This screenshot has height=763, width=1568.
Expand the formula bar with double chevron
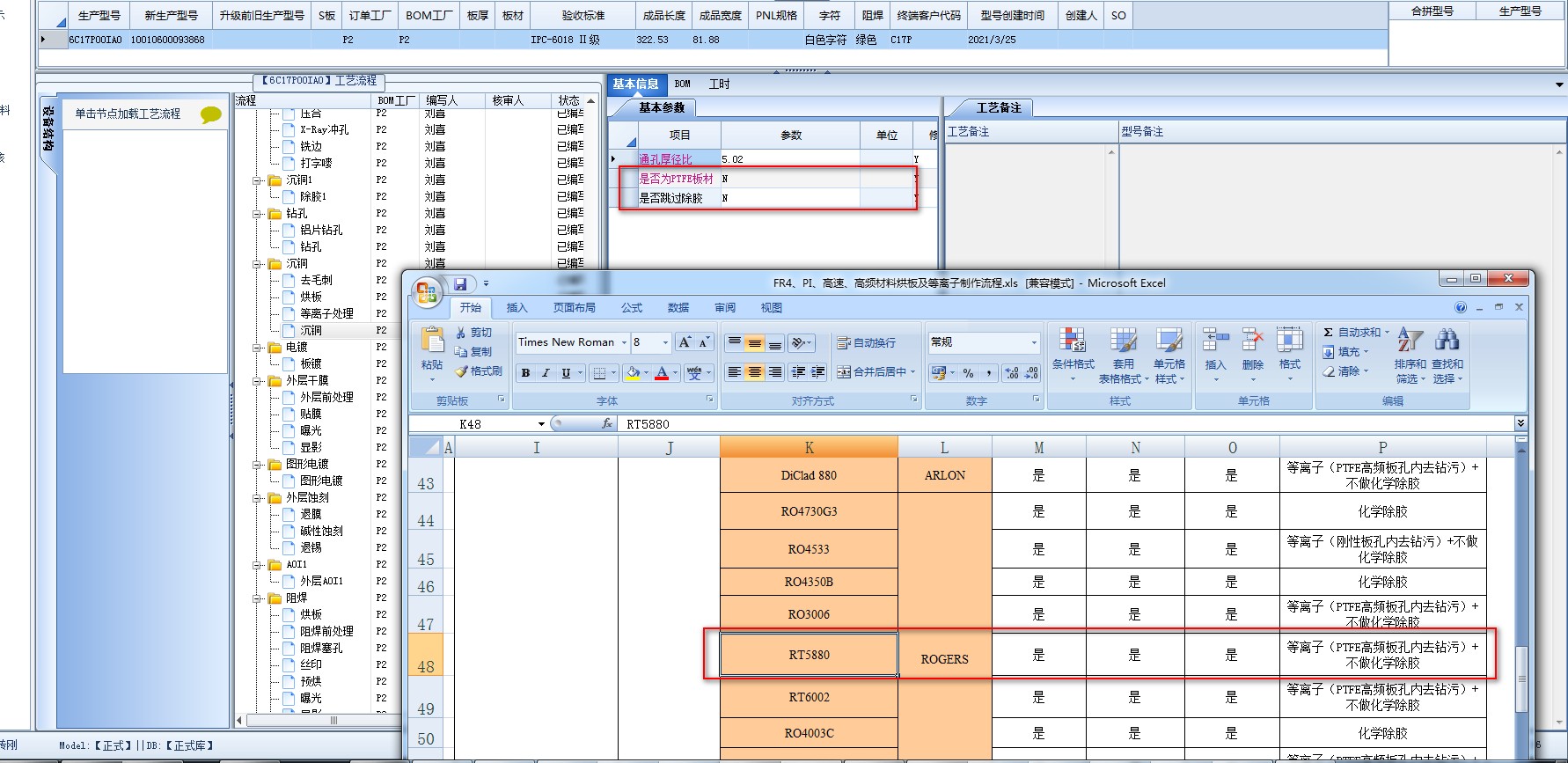click(1521, 423)
